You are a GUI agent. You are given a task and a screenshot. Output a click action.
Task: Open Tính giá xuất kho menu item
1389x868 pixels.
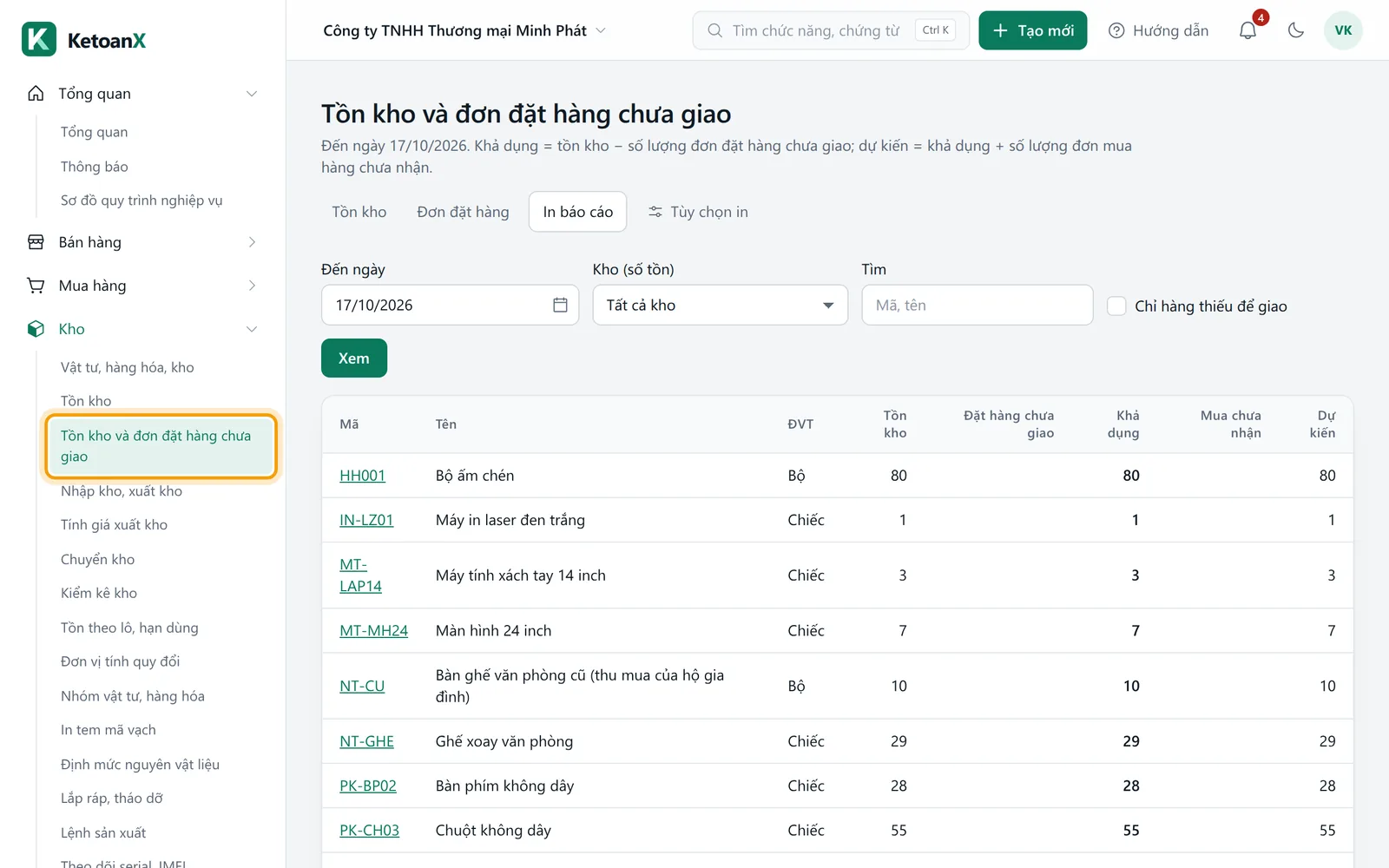[x=114, y=525]
